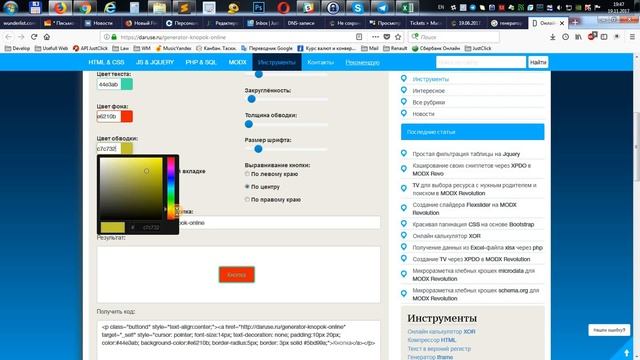640x360 pixels.
Task: Expand the Renault bookmarks folder
Action: click(395, 48)
